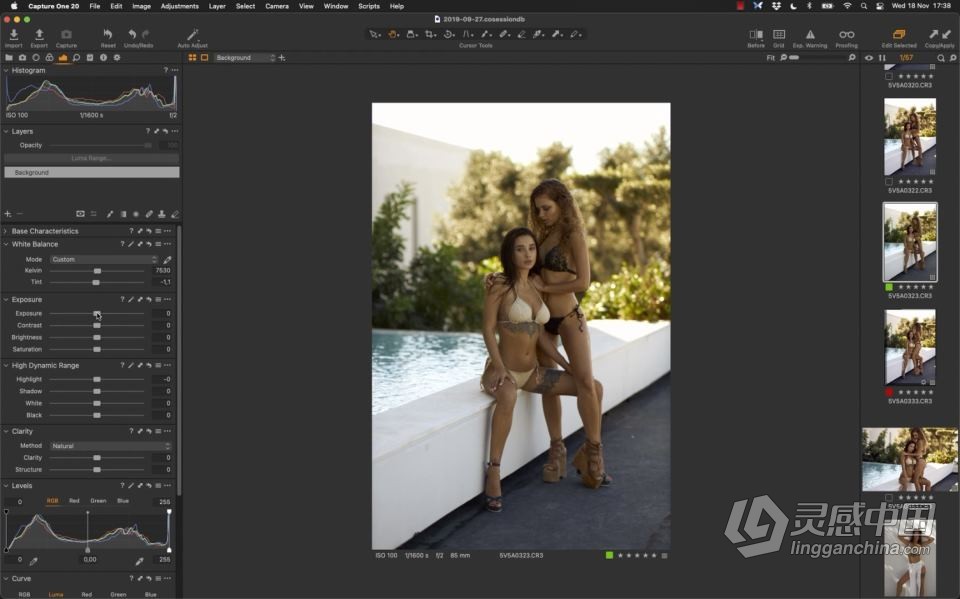Screen dimensions: 960x599
Task: Toggle the viewer visibility eye icon
Action: tap(869, 58)
